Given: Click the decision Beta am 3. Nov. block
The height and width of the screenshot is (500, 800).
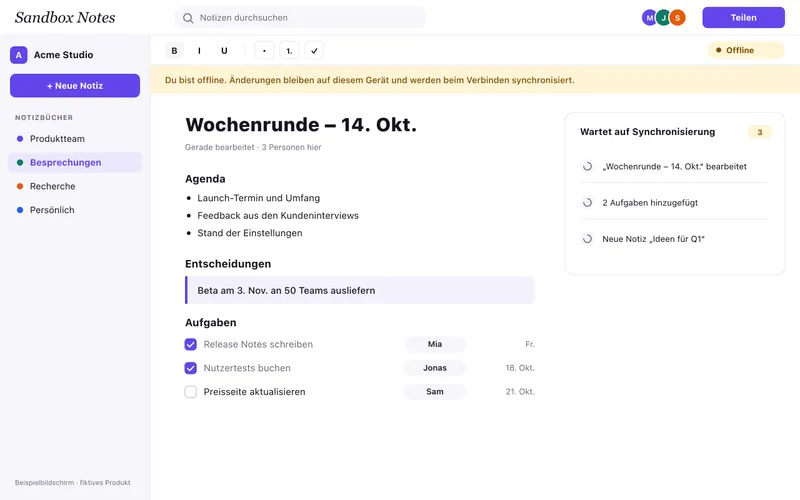Looking at the screenshot, I should coord(360,290).
